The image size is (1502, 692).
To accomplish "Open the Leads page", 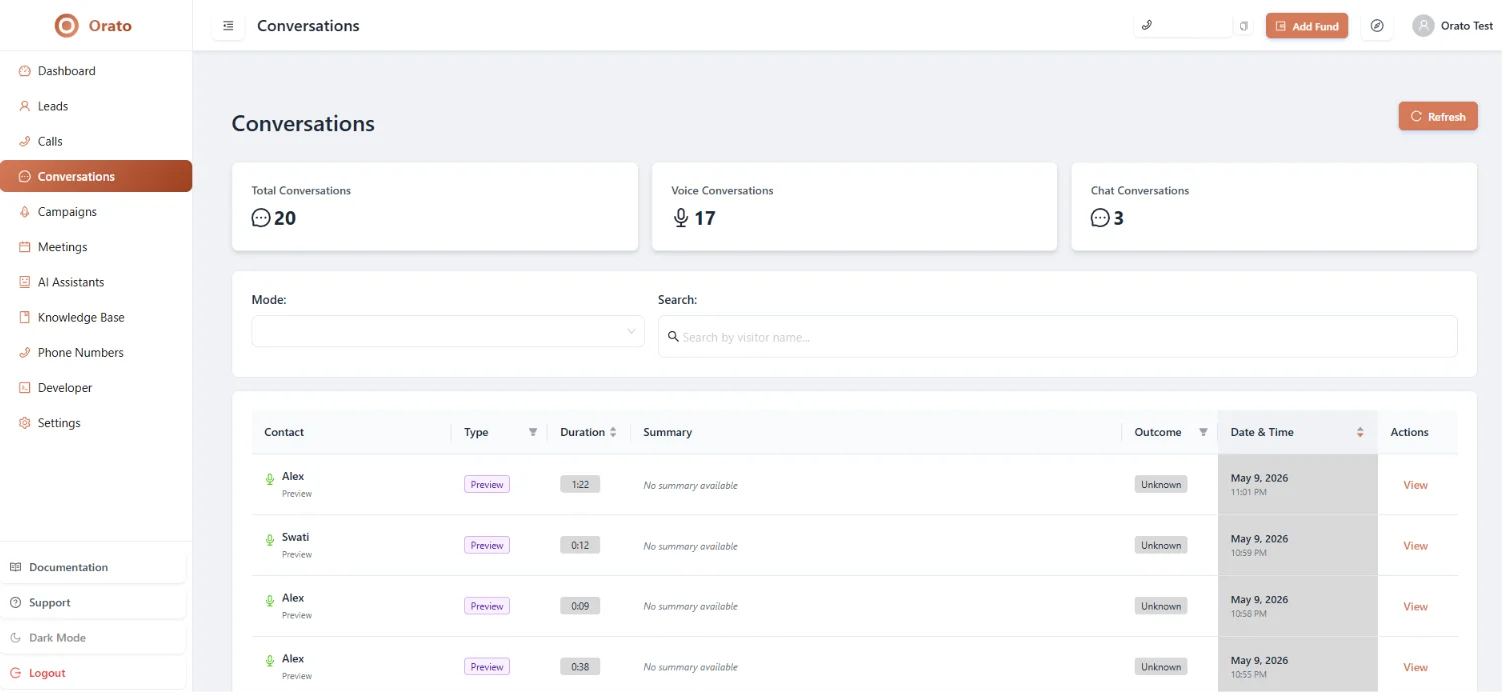I will pos(96,106).
